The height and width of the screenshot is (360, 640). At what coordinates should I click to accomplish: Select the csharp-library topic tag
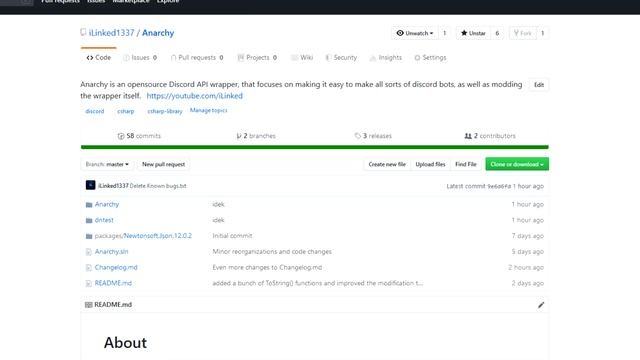click(x=165, y=111)
